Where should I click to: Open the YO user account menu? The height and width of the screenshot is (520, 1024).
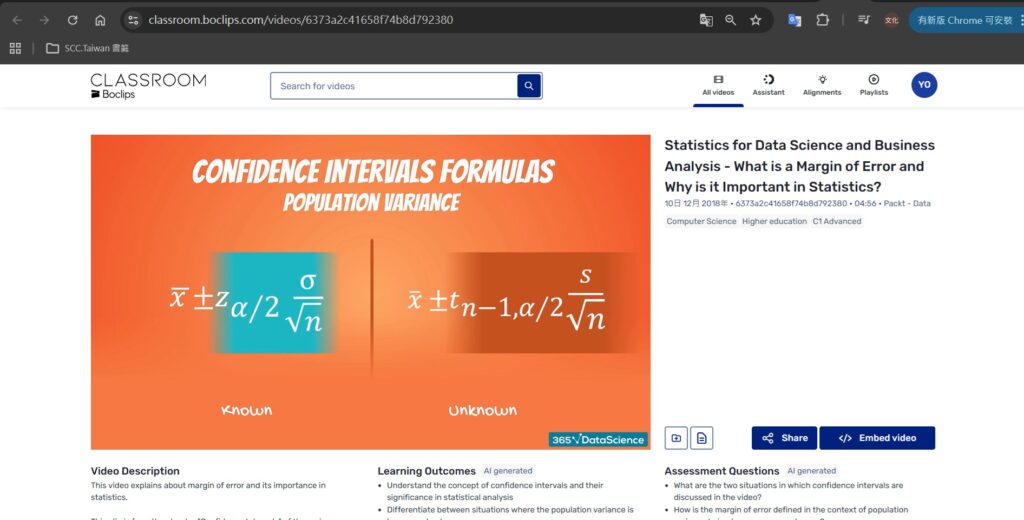pyautogui.click(x=924, y=85)
